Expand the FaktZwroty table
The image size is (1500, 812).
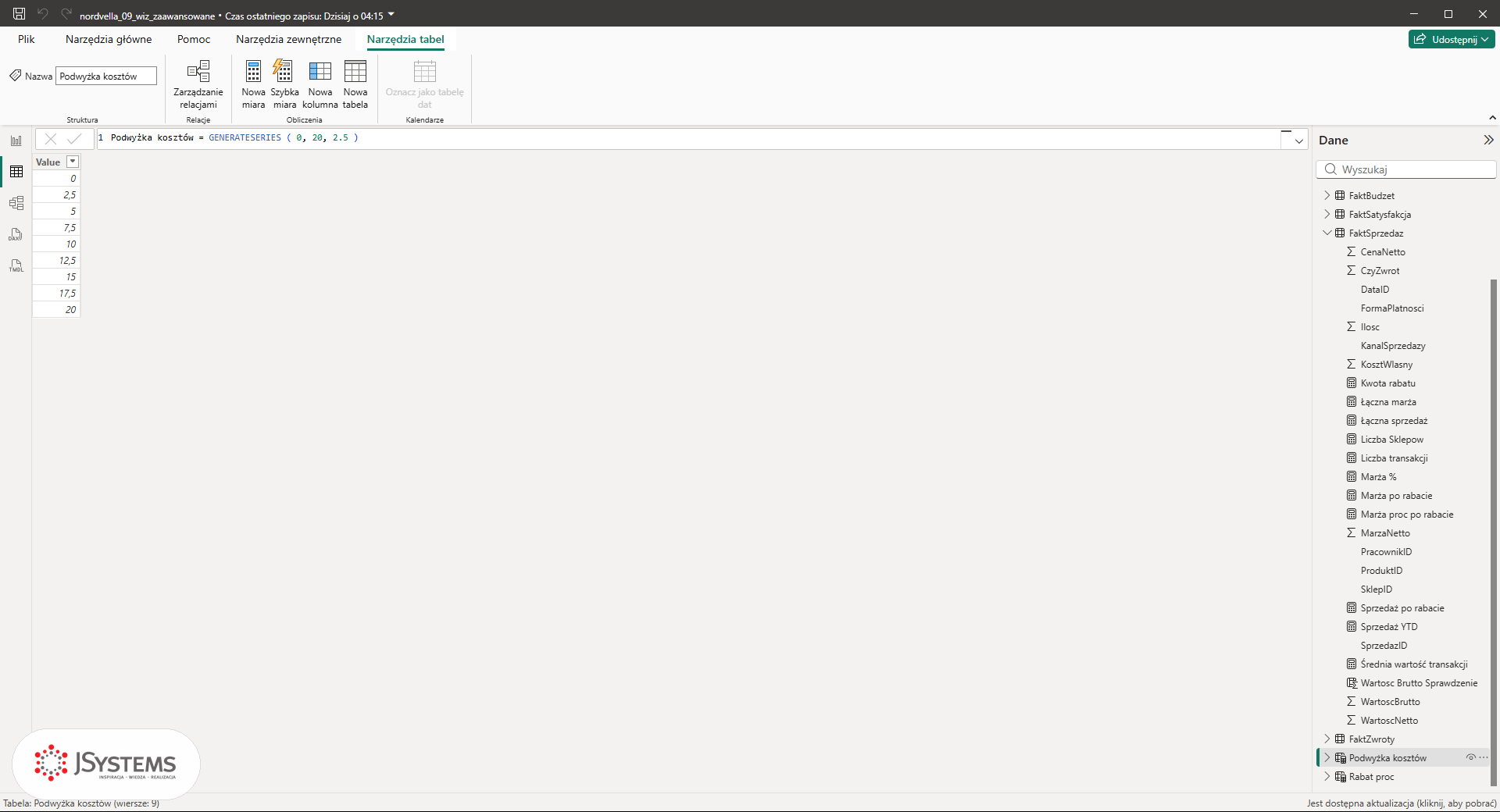[x=1327, y=739]
